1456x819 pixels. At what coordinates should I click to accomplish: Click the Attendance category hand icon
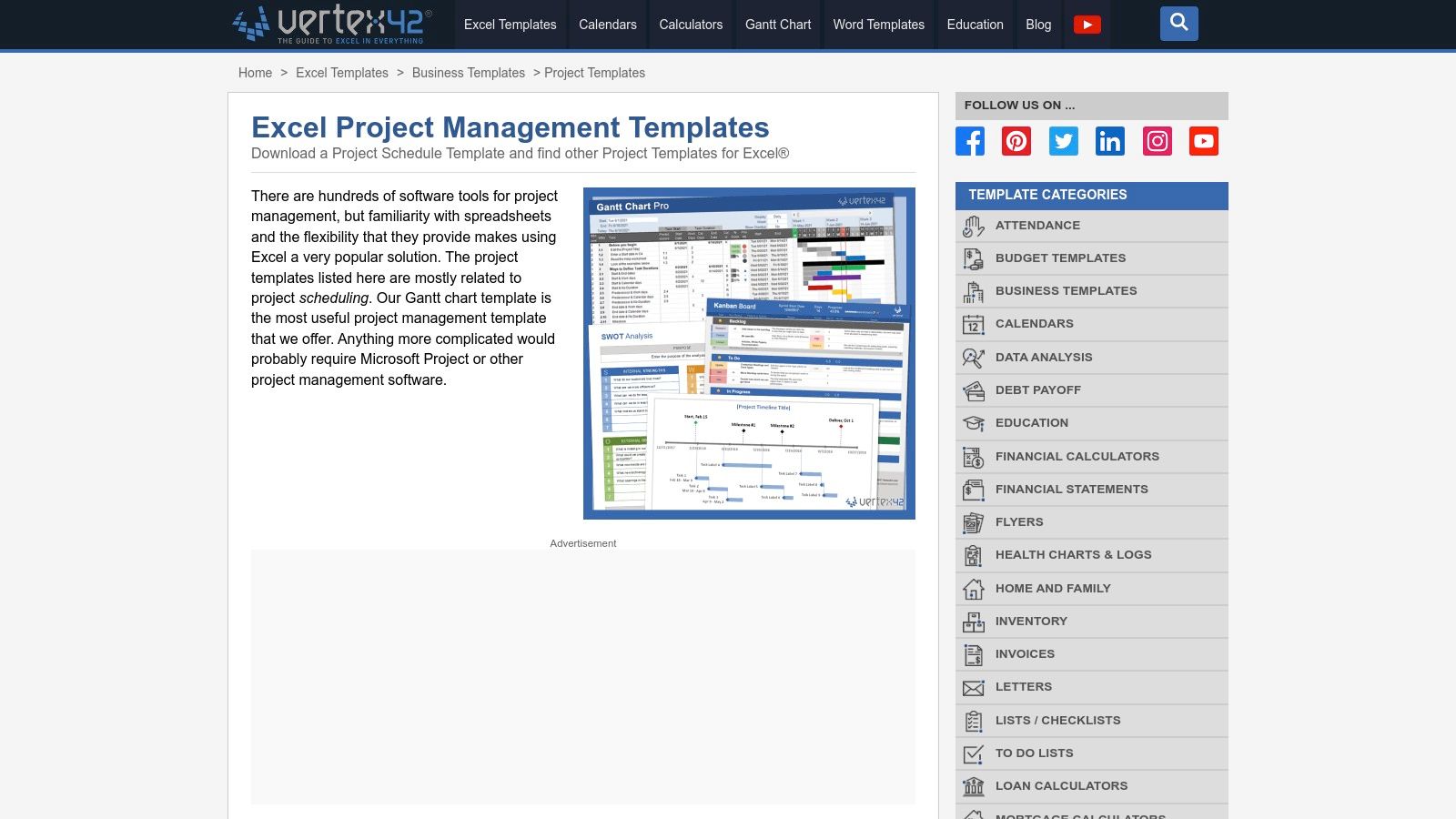[x=974, y=226]
